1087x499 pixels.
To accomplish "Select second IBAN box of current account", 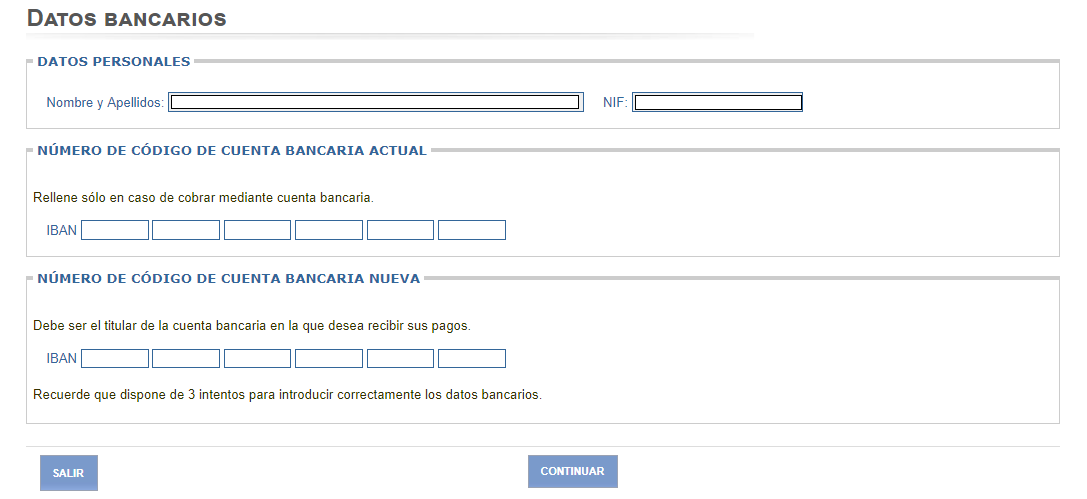I will pos(186,230).
